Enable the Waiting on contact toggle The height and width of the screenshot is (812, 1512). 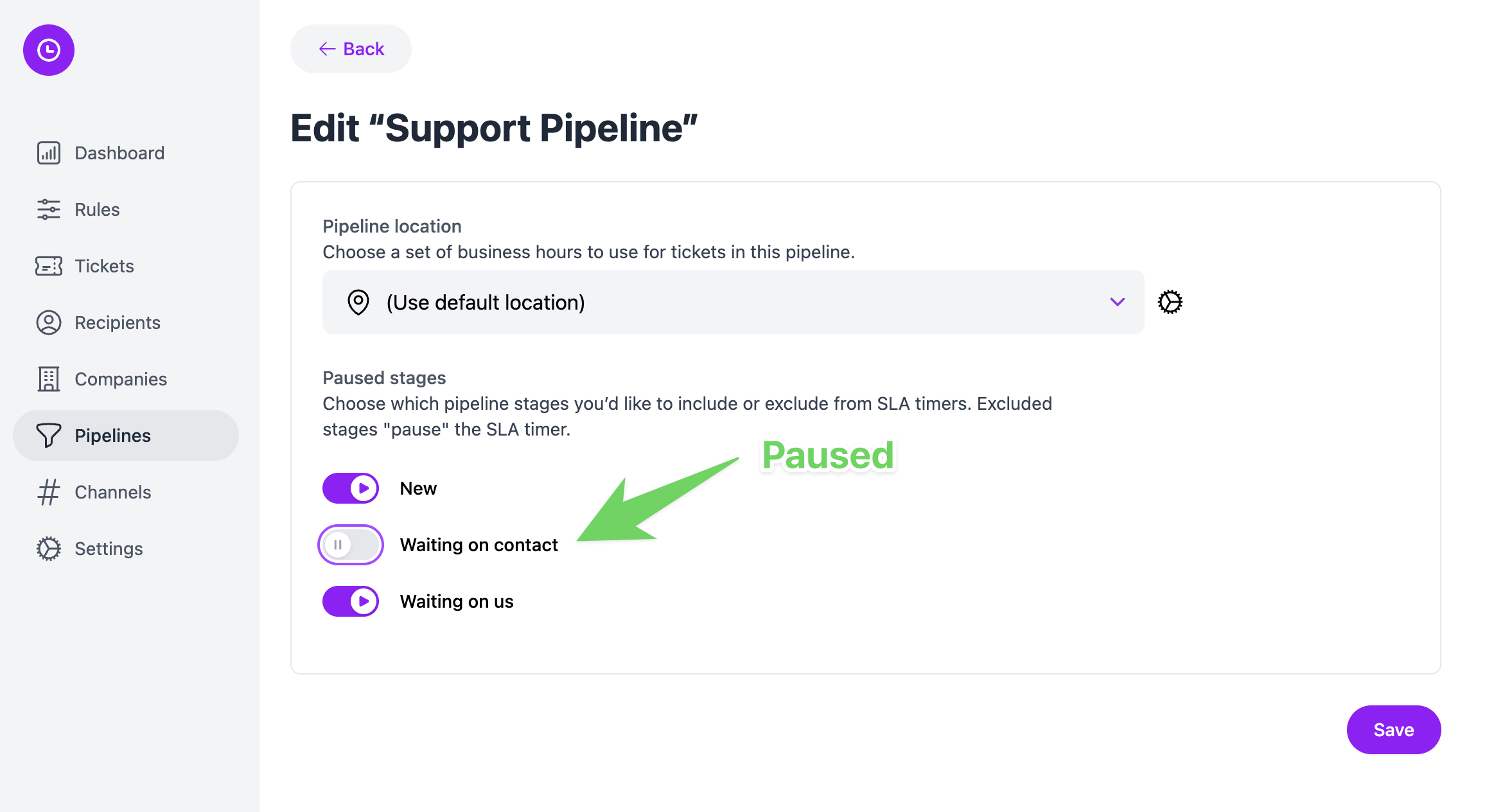point(351,545)
